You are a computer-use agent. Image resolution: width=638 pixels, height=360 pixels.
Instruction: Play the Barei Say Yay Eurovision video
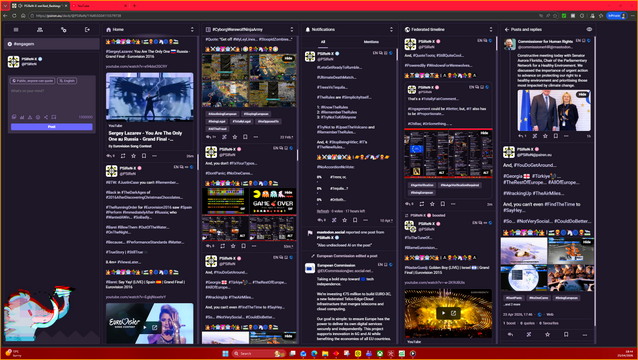point(145,327)
